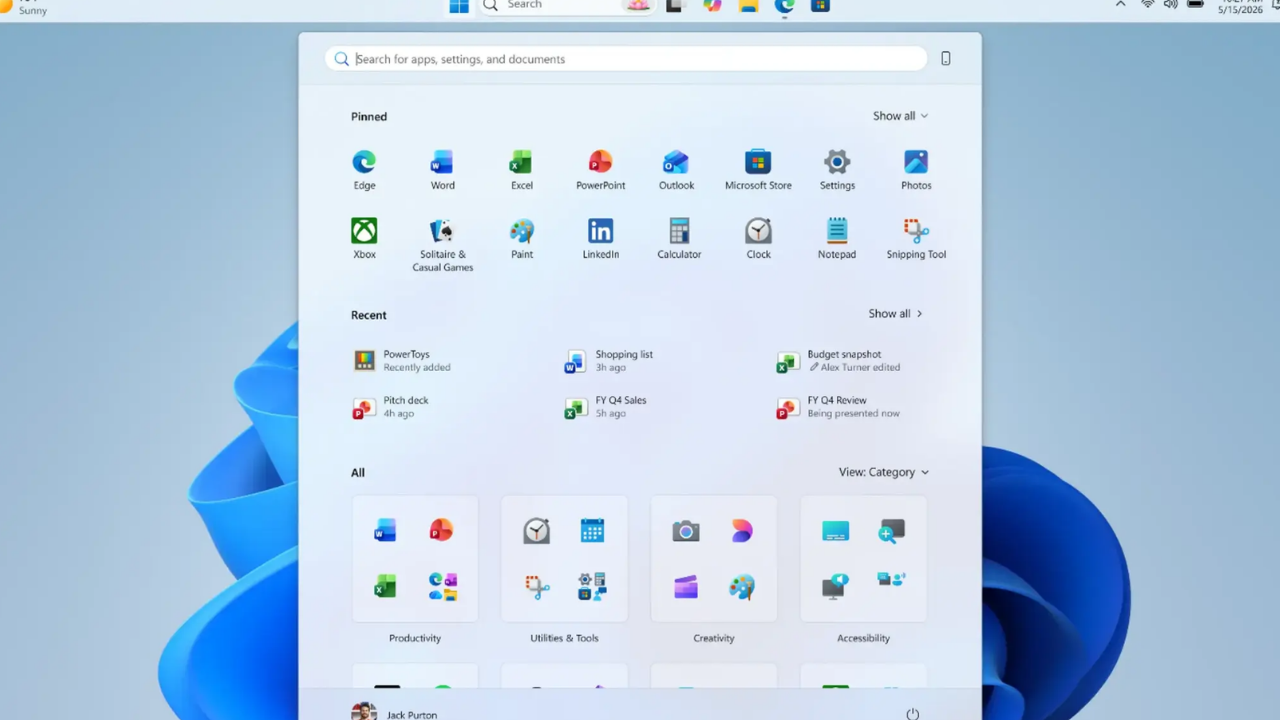Open Settings from pinned apps
The height and width of the screenshot is (720, 1280).
[837, 170]
